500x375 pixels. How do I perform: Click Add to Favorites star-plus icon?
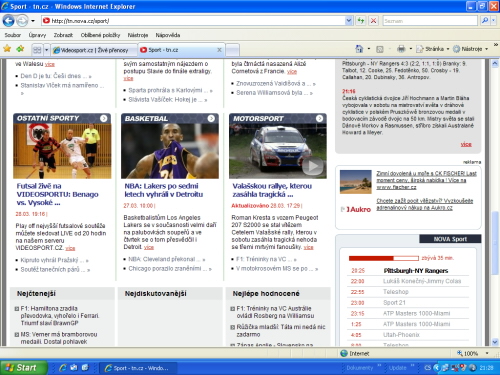20,49
